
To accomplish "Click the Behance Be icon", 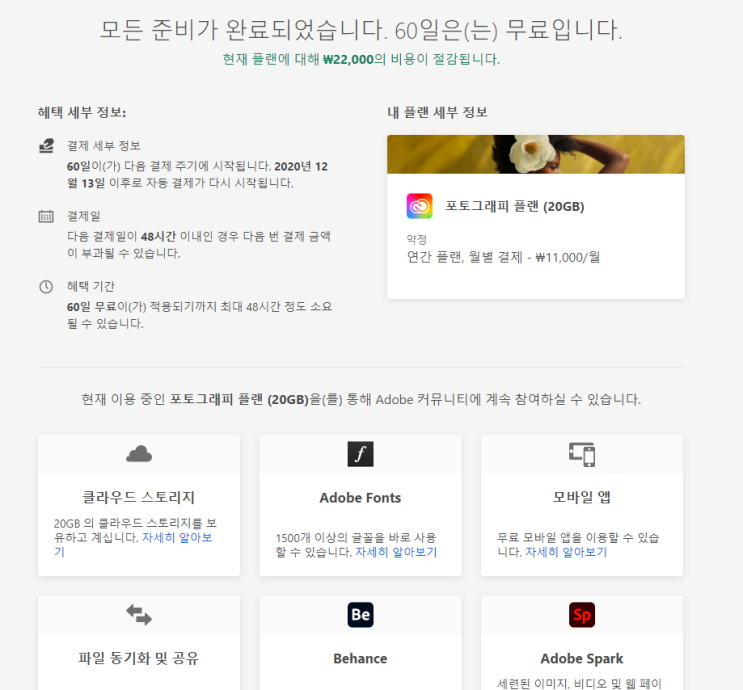I will coord(360,615).
